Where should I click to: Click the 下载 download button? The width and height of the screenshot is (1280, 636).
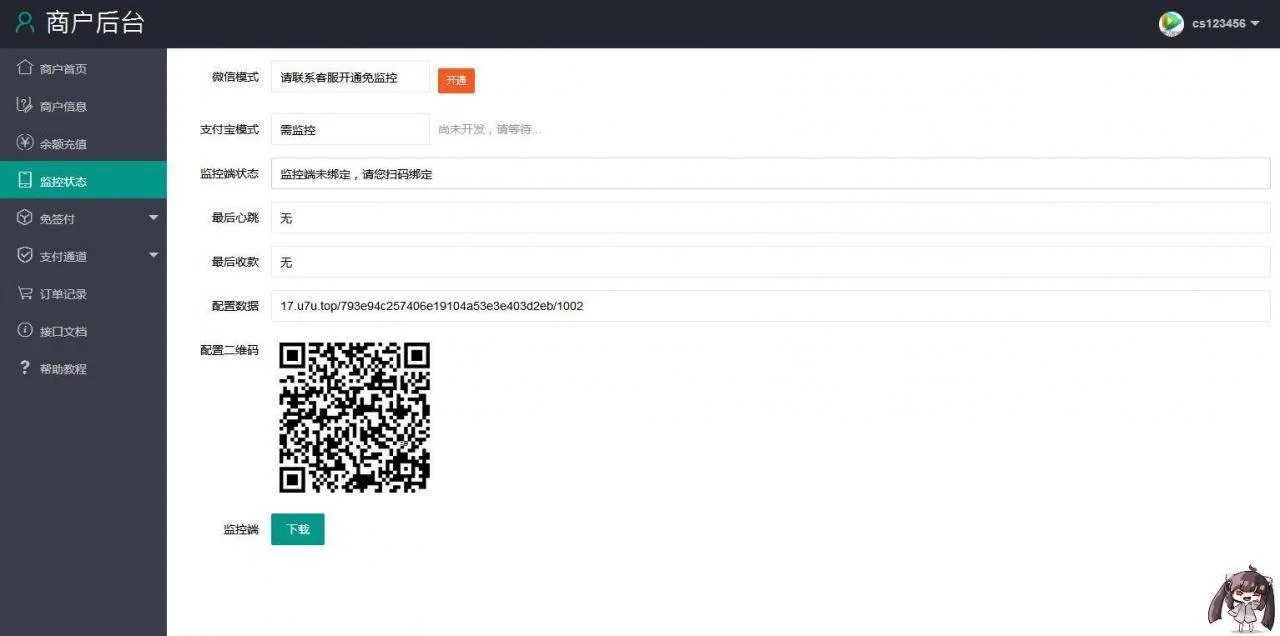pos(297,529)
